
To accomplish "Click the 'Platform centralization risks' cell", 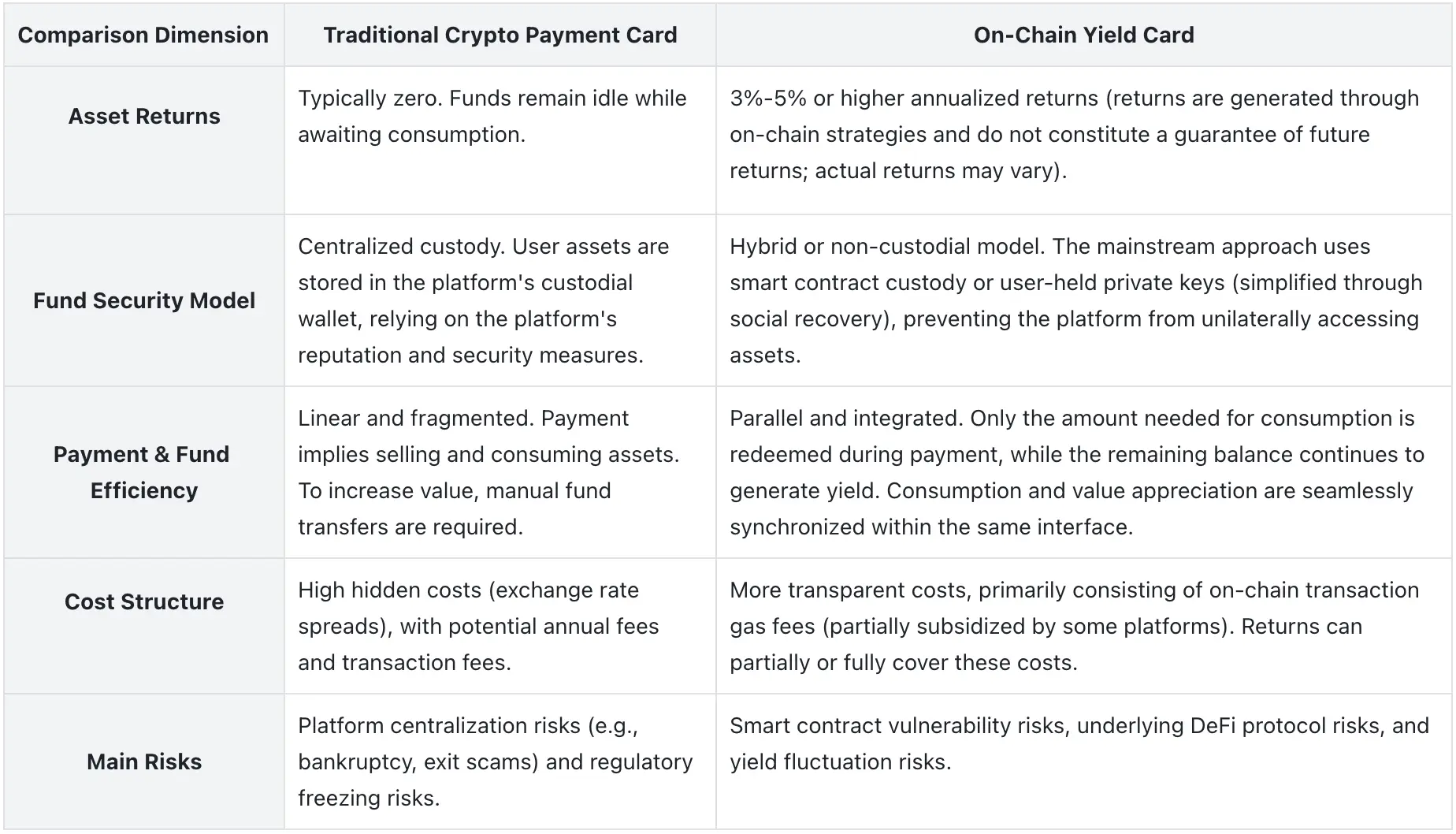I will [495, 762].
